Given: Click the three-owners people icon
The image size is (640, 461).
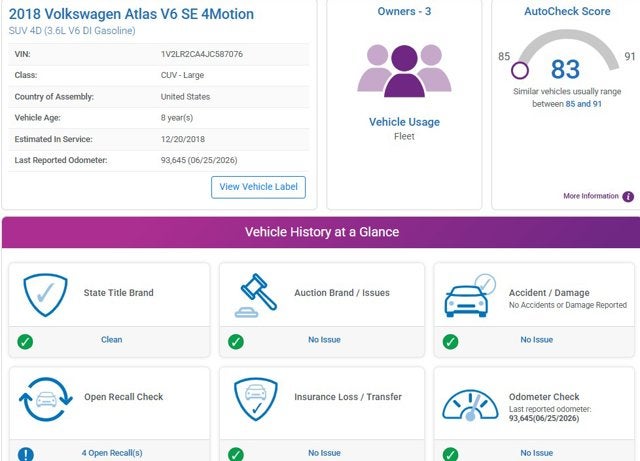Looking at the screenshot, I should pyautogui.click(x=404, y=71).
